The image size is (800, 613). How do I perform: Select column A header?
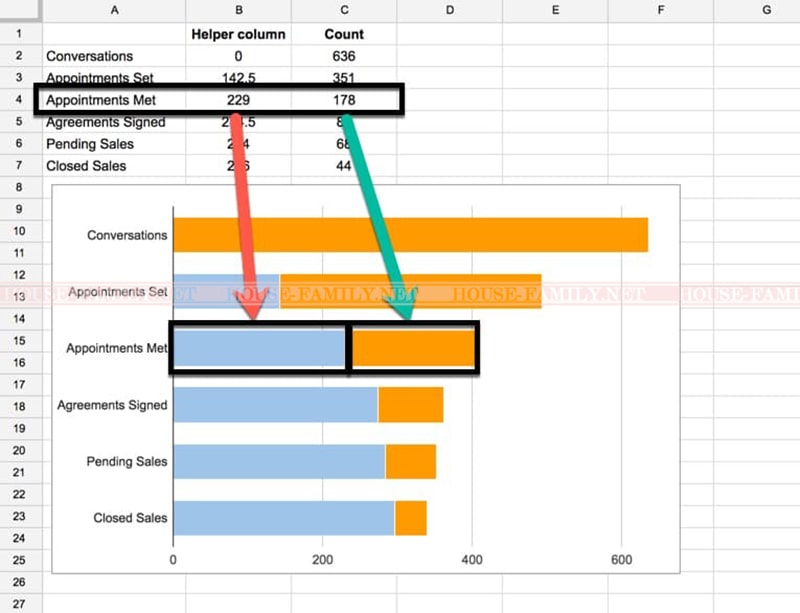114,11
